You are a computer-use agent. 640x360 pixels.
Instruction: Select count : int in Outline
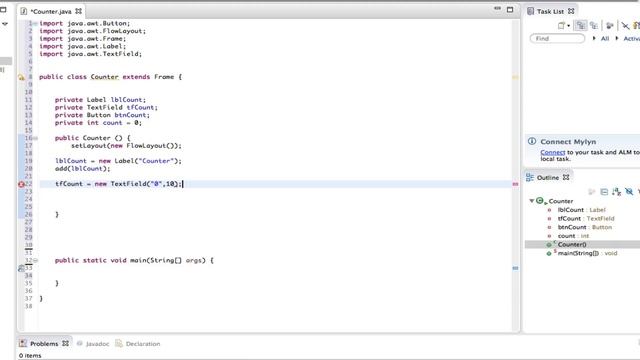pyautogui.click(x=573, y=236)
